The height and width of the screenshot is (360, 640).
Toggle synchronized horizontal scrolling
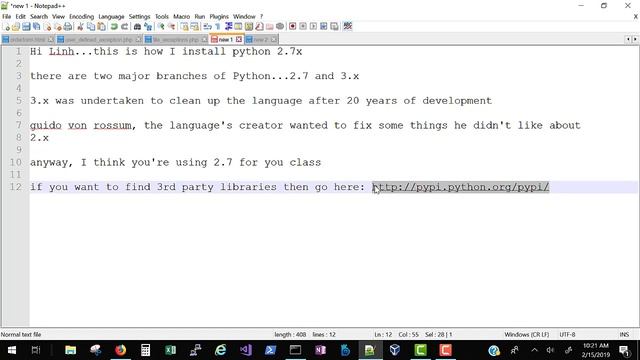point(195,27)
